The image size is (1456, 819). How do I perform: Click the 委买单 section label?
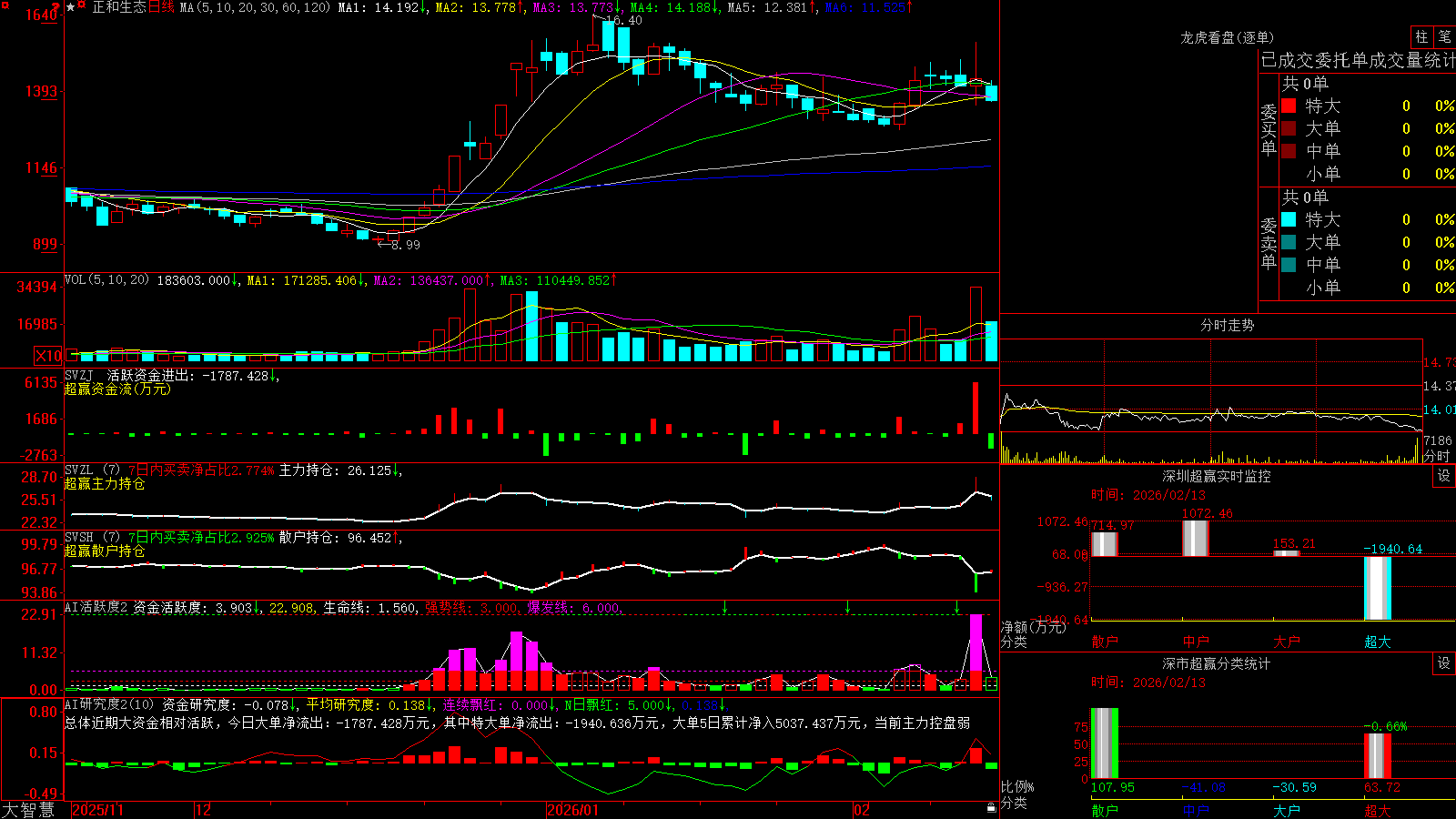1269,130
